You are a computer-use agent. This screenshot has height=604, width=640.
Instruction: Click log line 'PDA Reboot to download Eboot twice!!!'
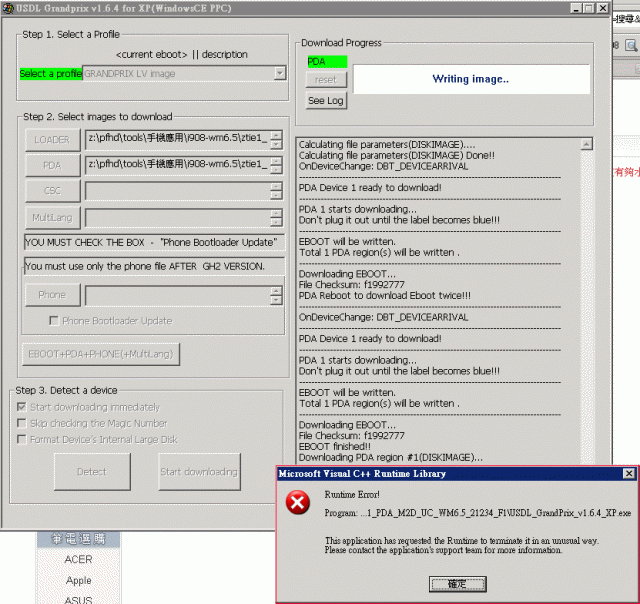pos(384,295)
